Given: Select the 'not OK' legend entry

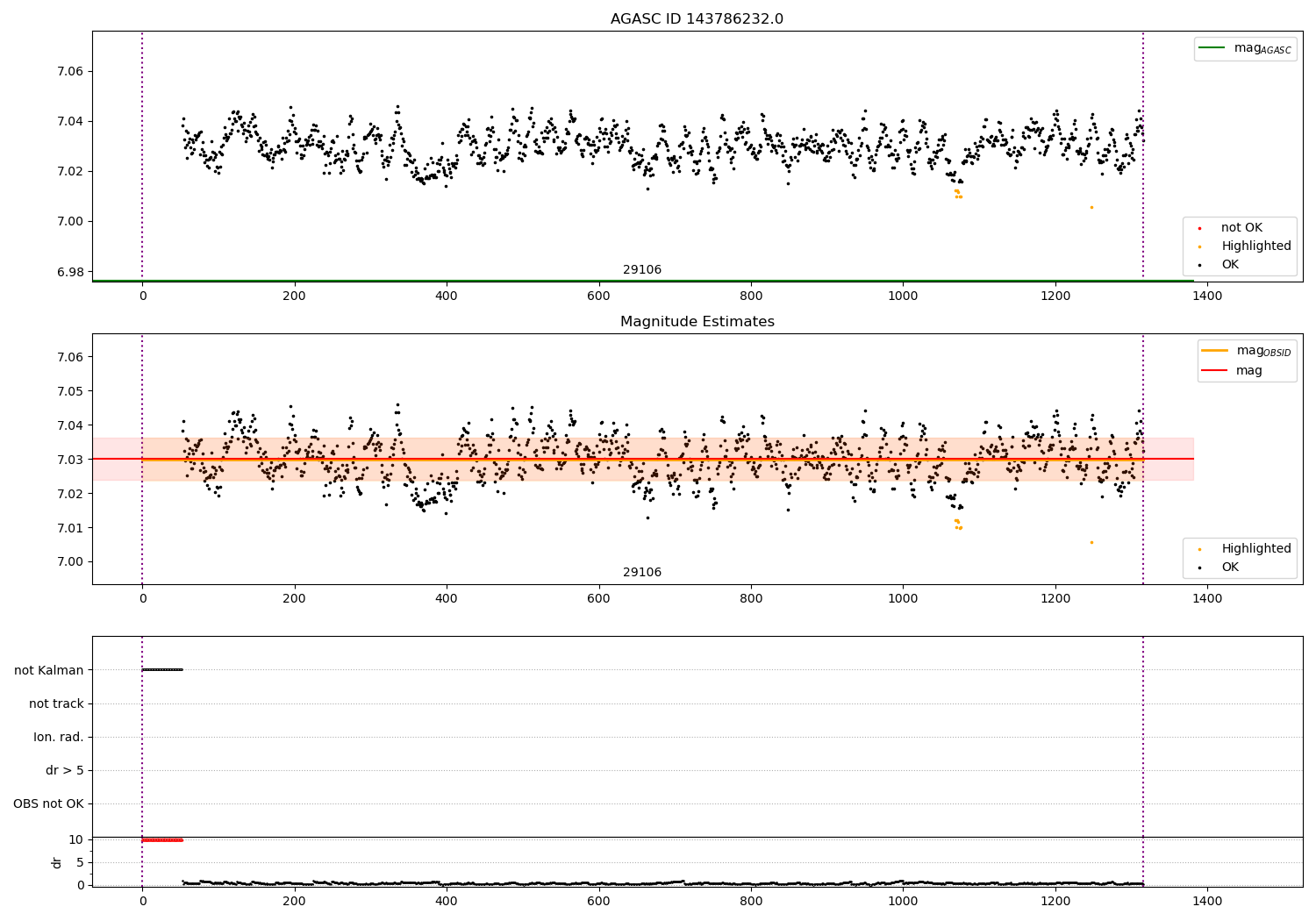Looking at the screenshot, I should (1241, 228).
